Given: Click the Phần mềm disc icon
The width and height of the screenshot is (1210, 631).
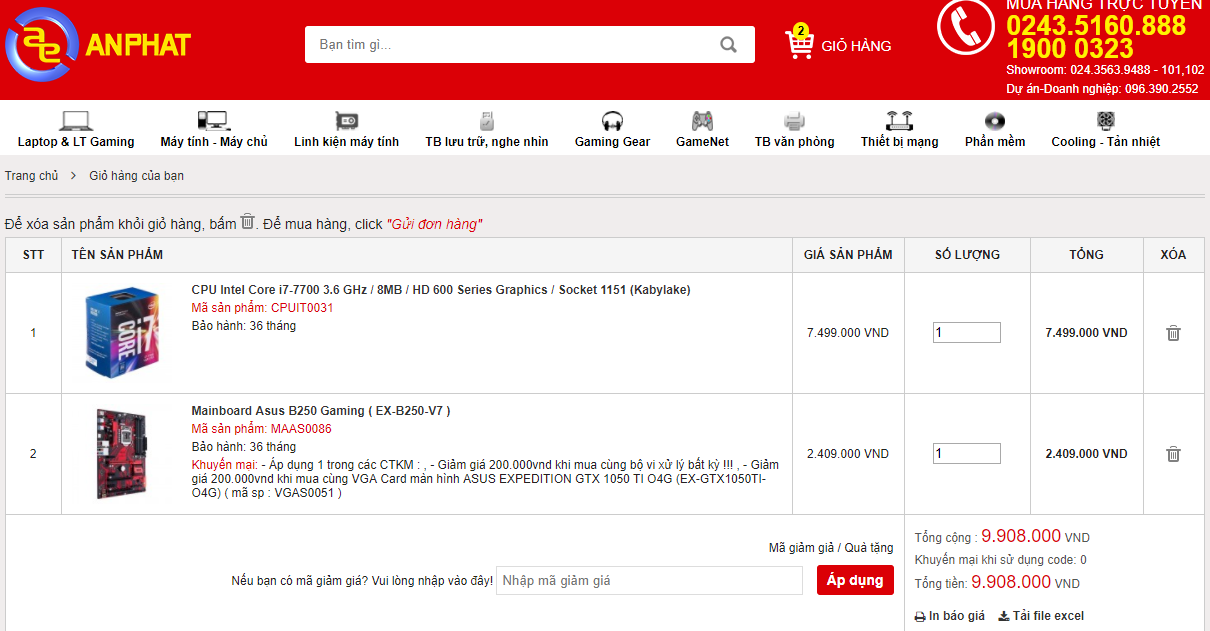Looking at the screenshot, I should [995, 121].
